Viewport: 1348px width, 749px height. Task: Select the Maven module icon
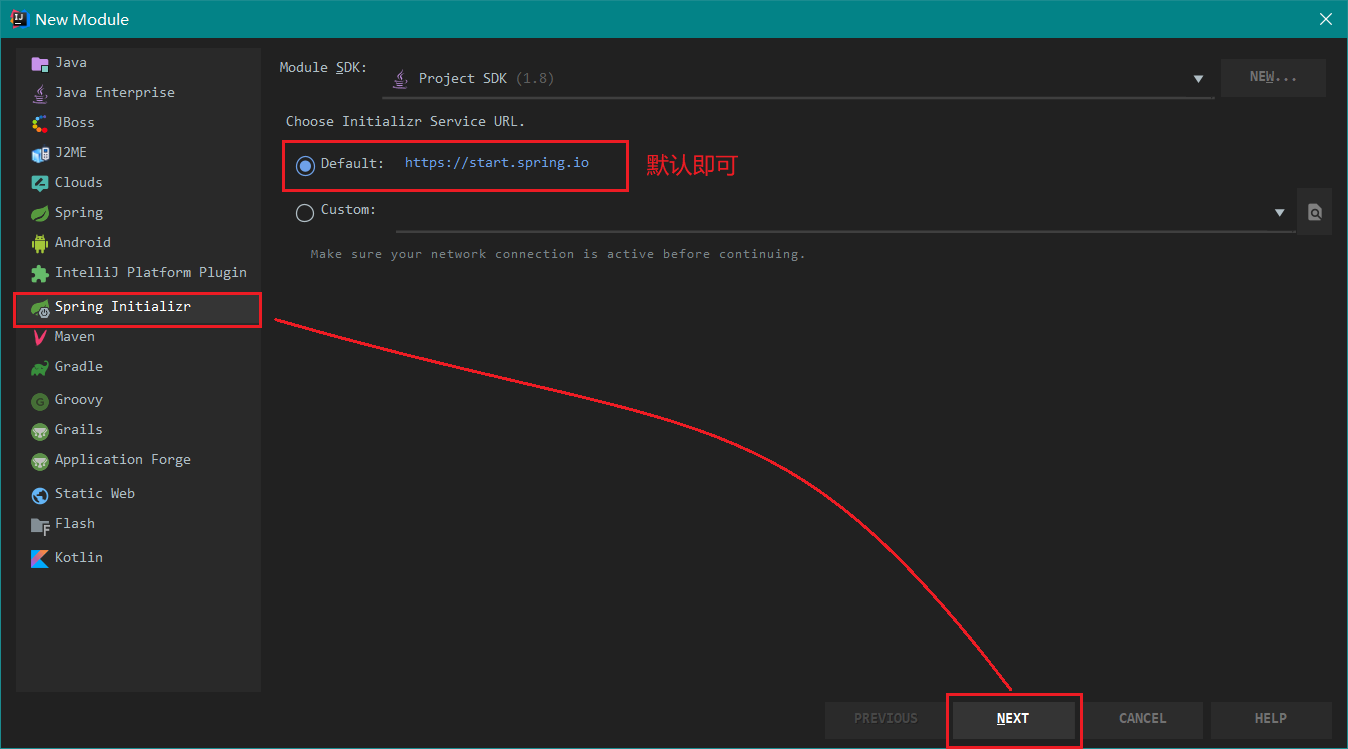(x=40, y=337)
